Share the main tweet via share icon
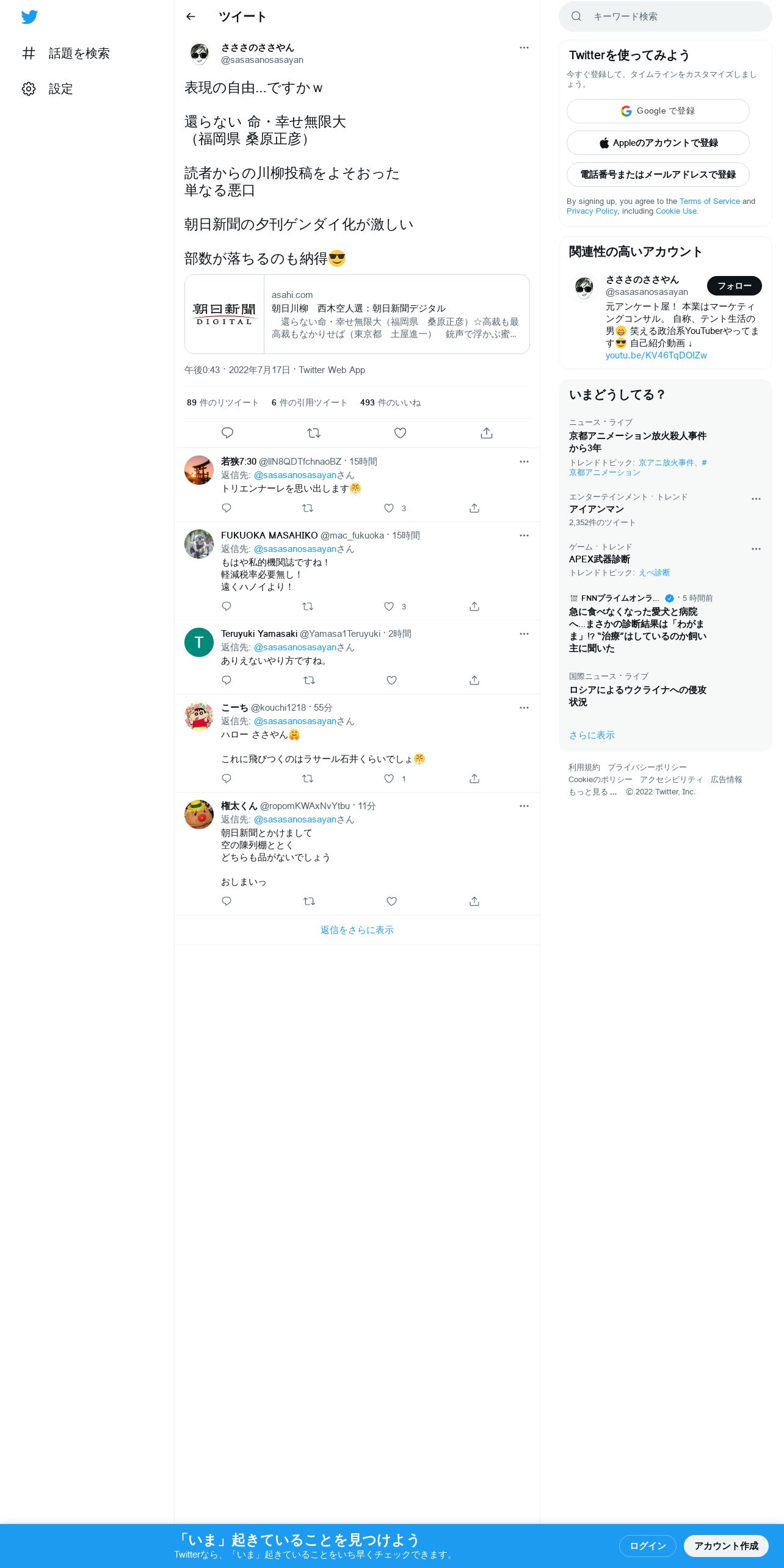Image resolution: width=784 pixels, height=1568 pixels. tap(487, 433)
